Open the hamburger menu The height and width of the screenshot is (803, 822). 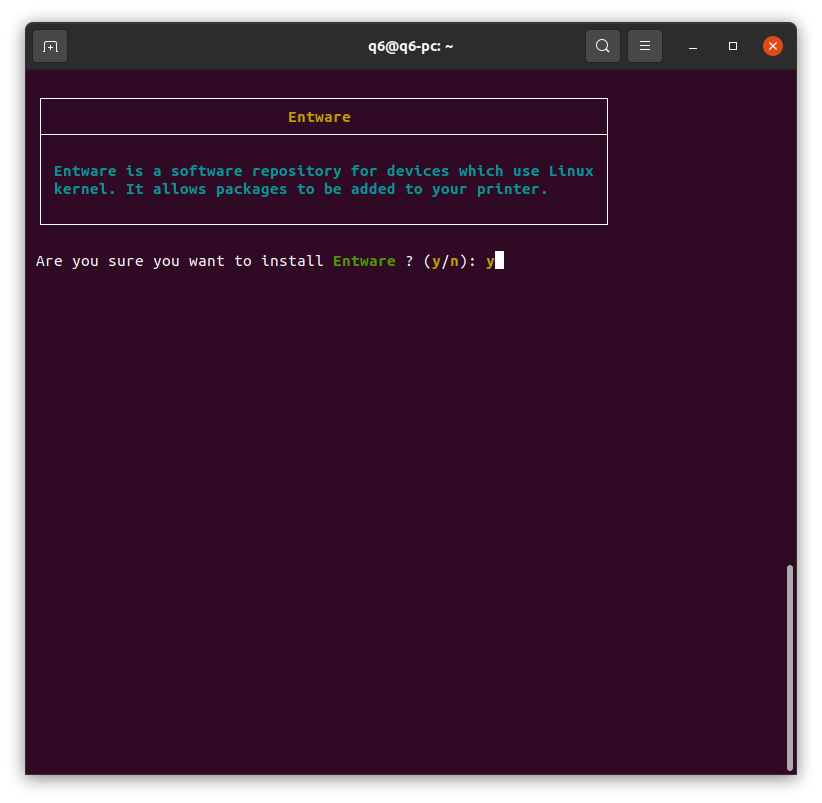point(644,46)
